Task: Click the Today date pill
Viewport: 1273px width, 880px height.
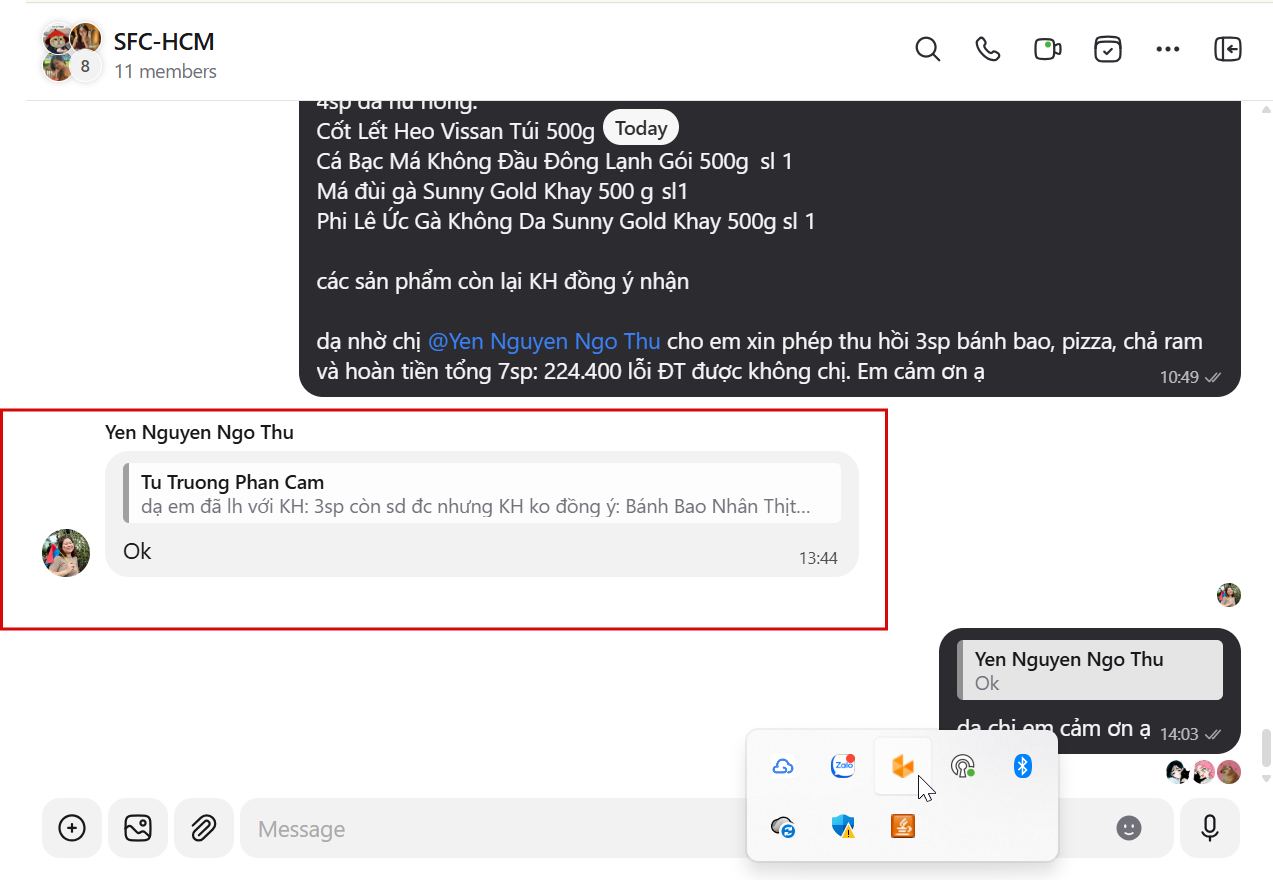Action: 641,128
